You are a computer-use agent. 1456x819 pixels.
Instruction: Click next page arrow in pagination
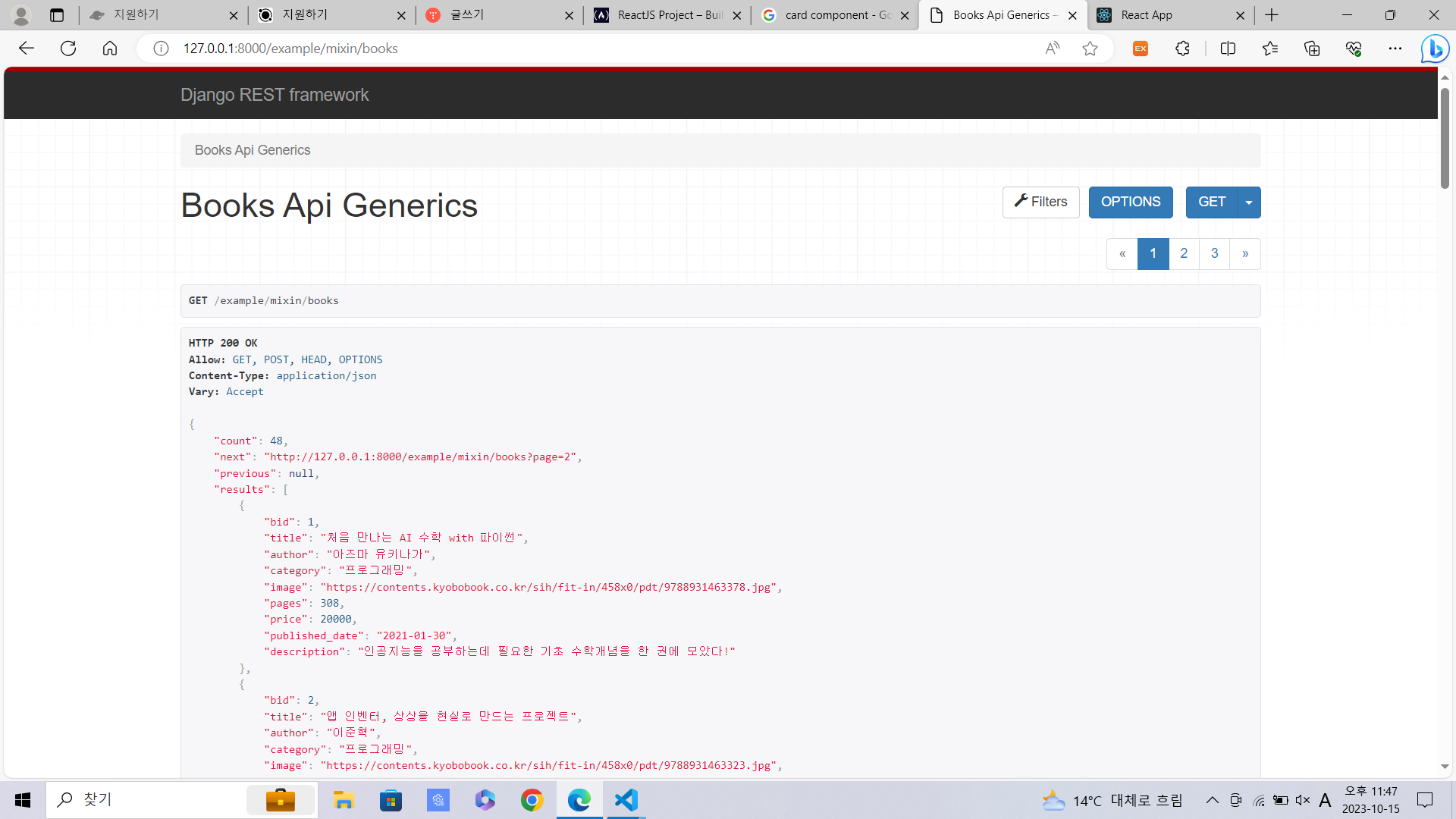tap(1244, 253)
